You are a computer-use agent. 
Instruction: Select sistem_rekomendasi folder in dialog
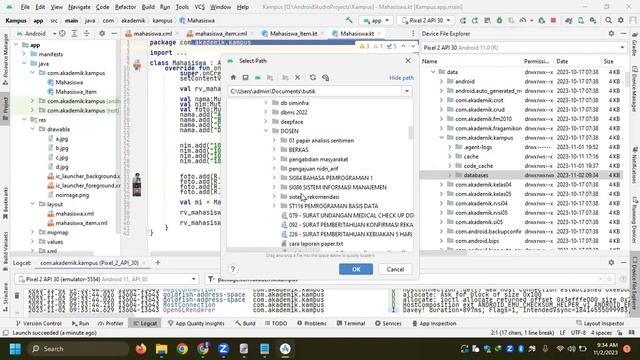coord(313,197)
